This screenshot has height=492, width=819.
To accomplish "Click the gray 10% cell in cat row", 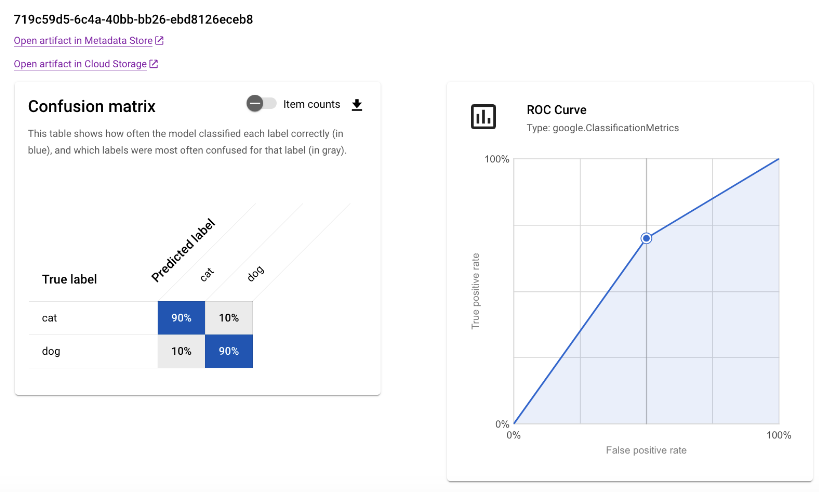I will 229,318.
